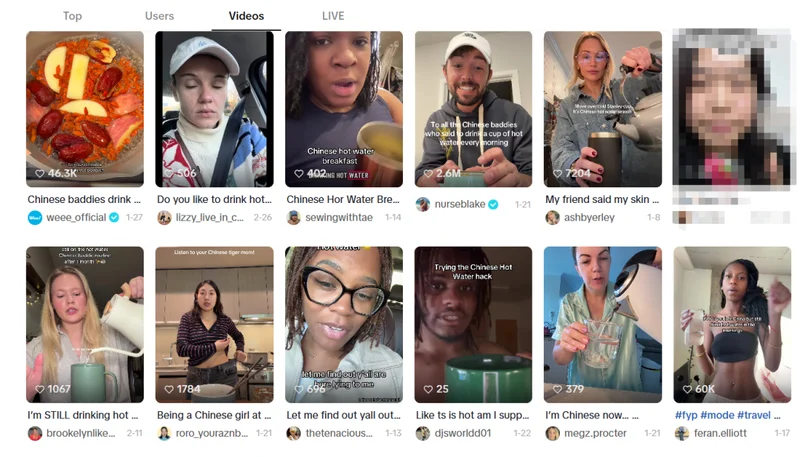800x457 pixels.
Task: Click the heart icon showing 60K likes
Action: pos(687,389)
